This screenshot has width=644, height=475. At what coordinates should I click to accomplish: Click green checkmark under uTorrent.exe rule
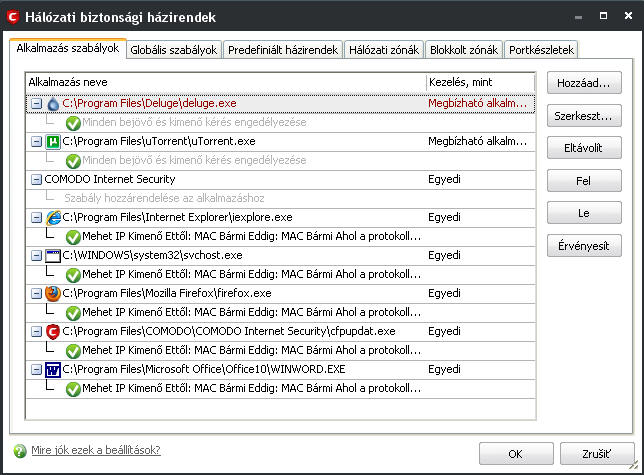click(73, 161)
